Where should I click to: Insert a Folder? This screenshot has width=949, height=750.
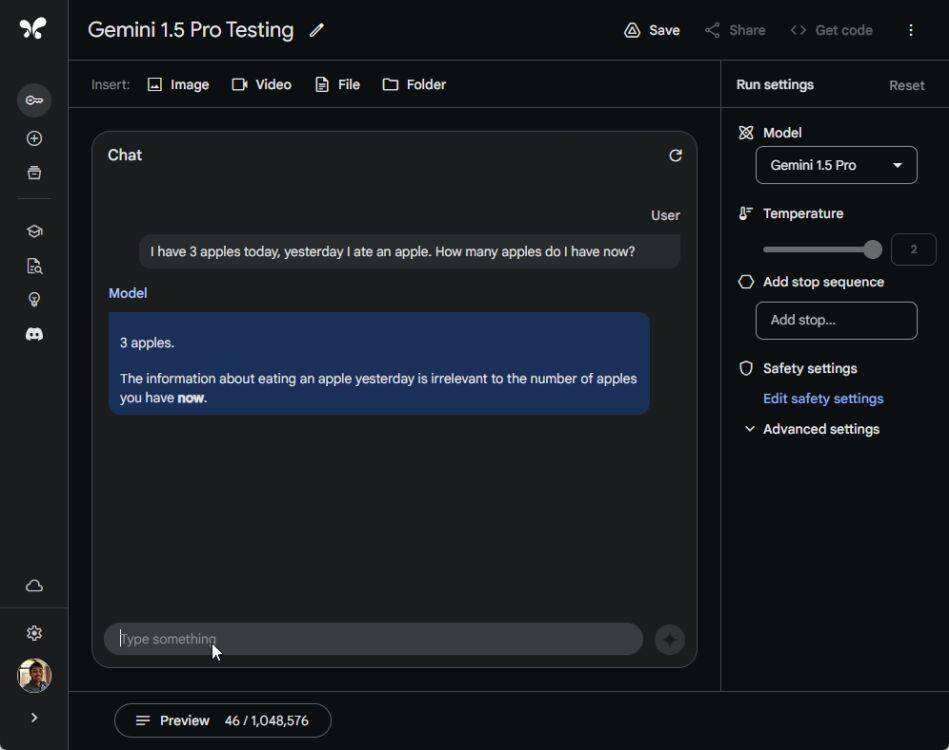point(415,85)
